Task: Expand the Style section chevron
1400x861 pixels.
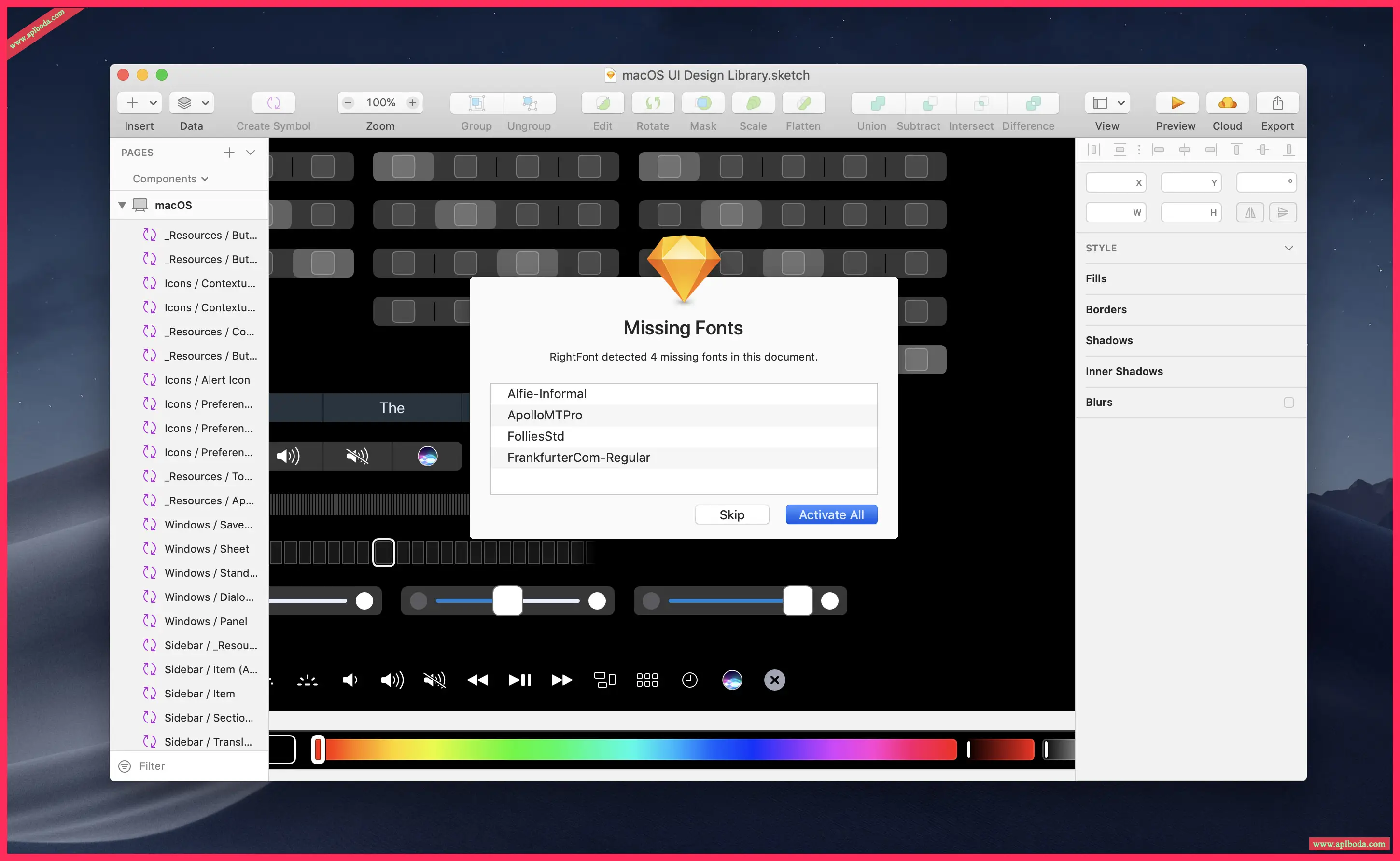Action: point(1288,248)
